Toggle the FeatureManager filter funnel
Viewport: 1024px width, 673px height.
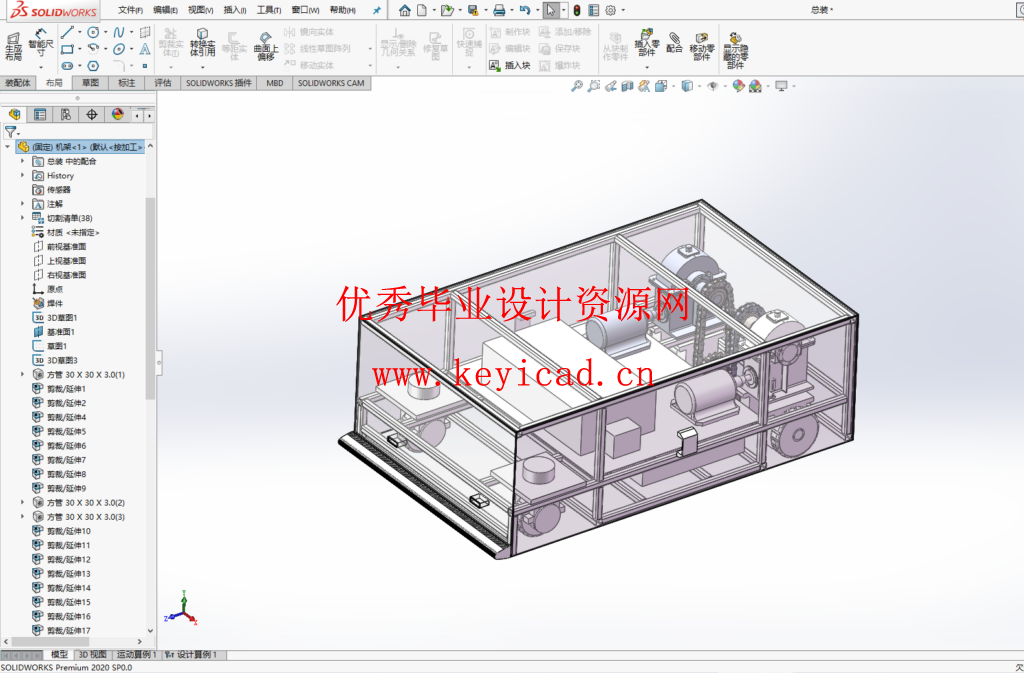click(11, 131)
